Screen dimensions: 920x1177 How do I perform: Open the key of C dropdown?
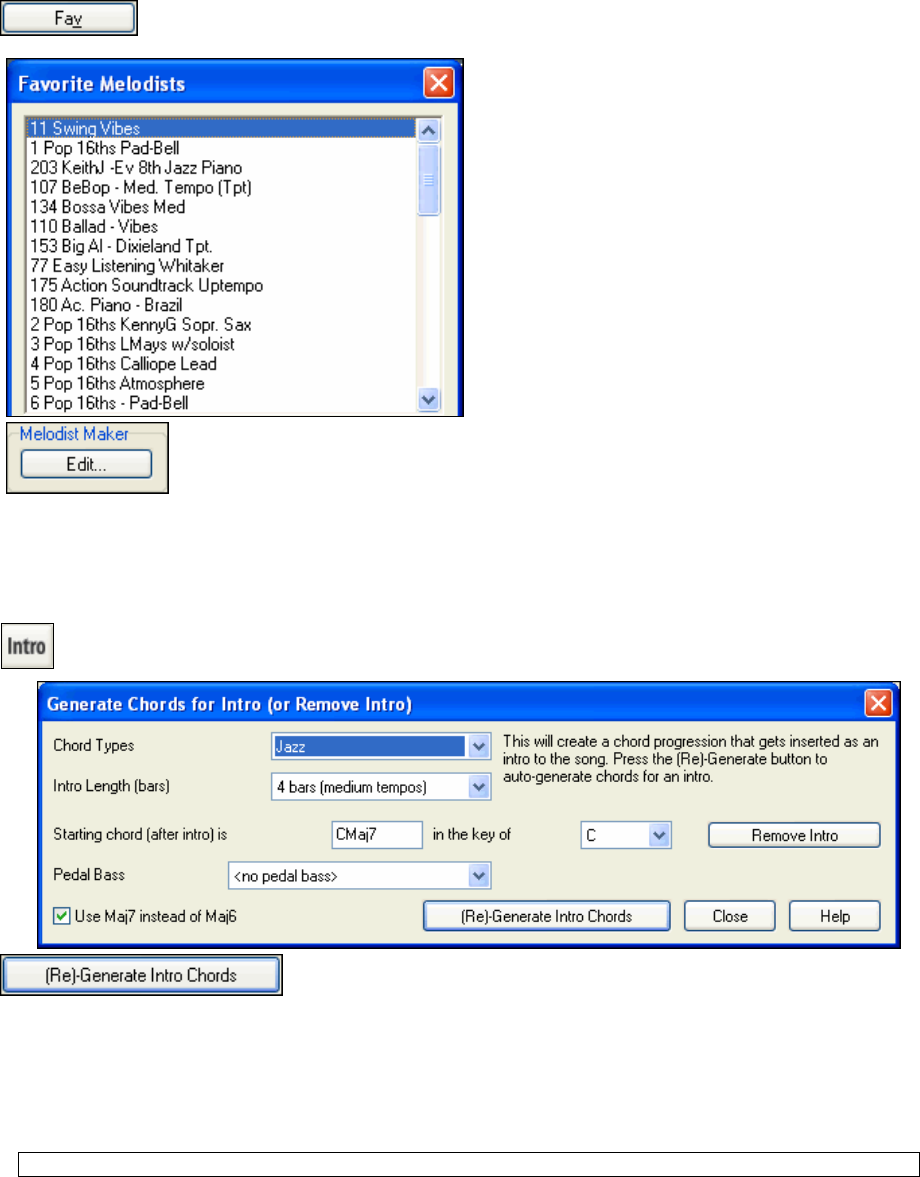click(659, 835)
